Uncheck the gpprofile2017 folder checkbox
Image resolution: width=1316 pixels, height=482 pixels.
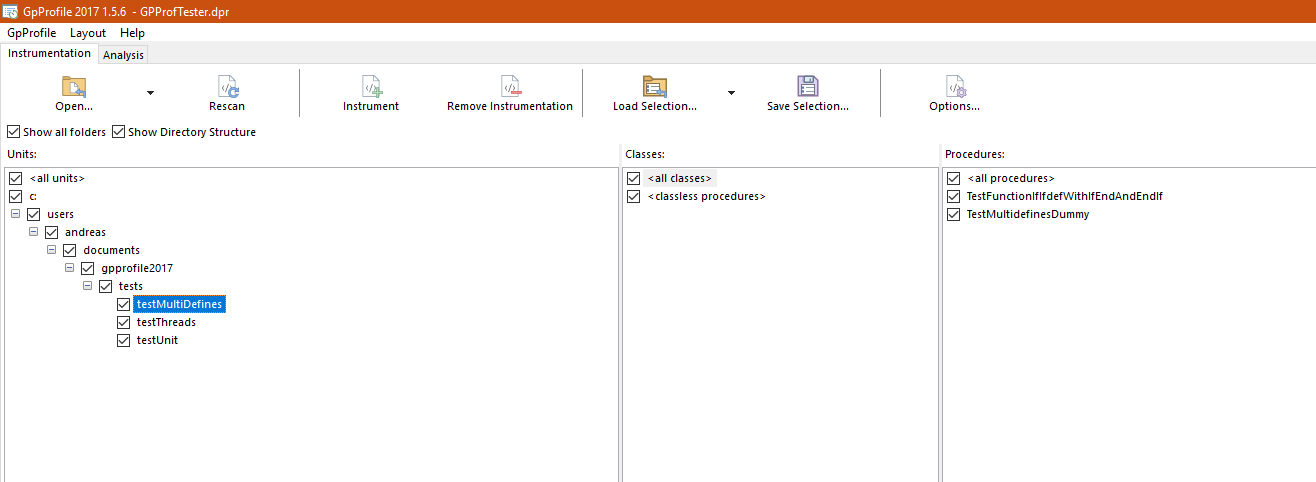click(87, 268)
